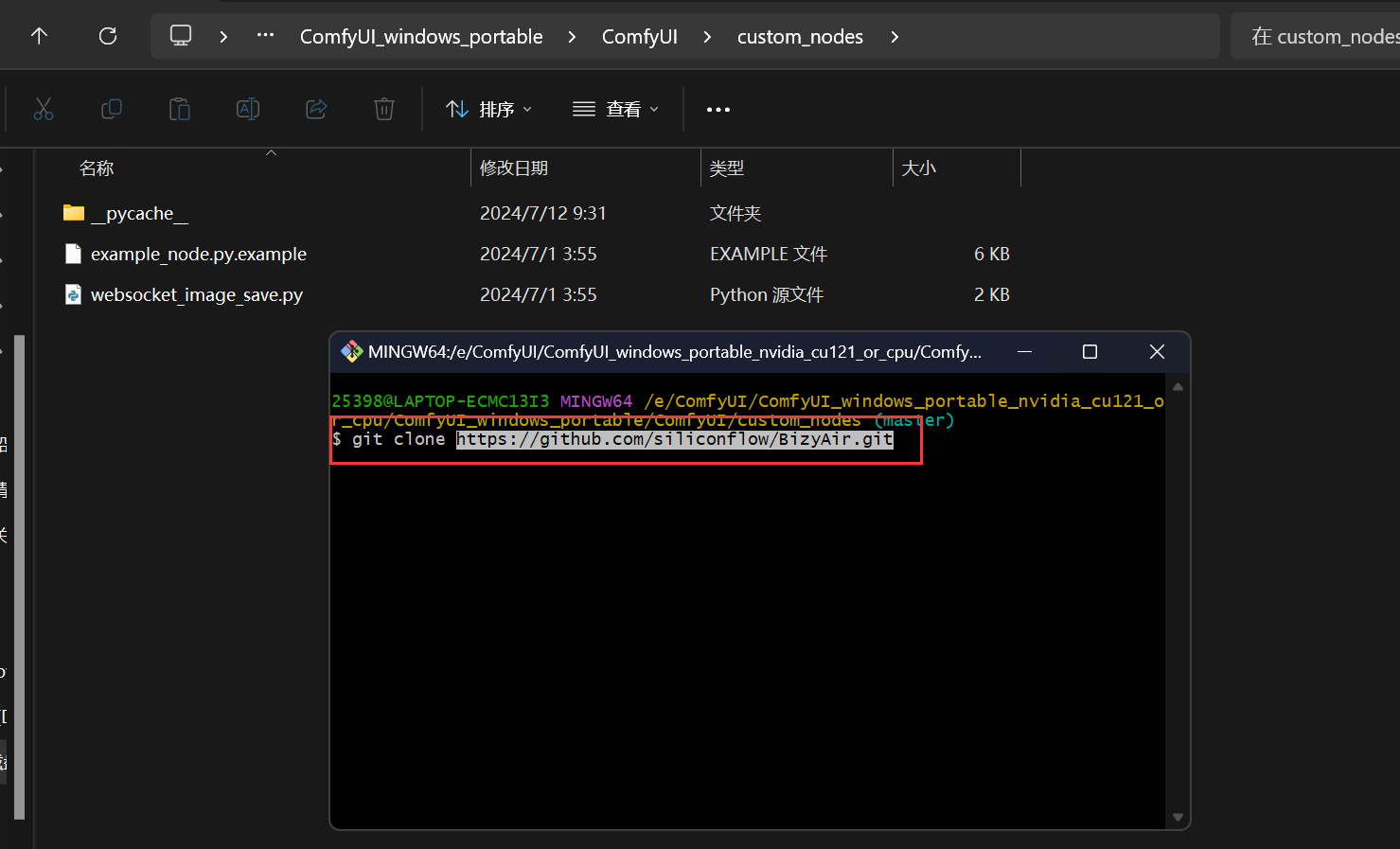Click the git clone command text
Screen dimensions: 1400x849
click(399, 439)
